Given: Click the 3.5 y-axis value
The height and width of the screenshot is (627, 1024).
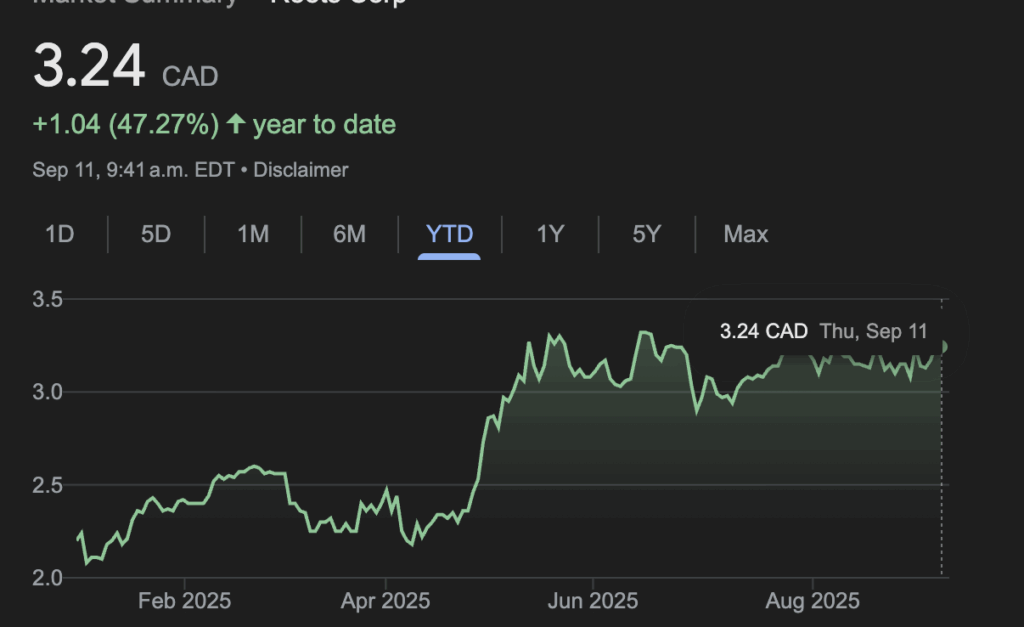Looking at the screenshot, I should (x=46, y=299).
